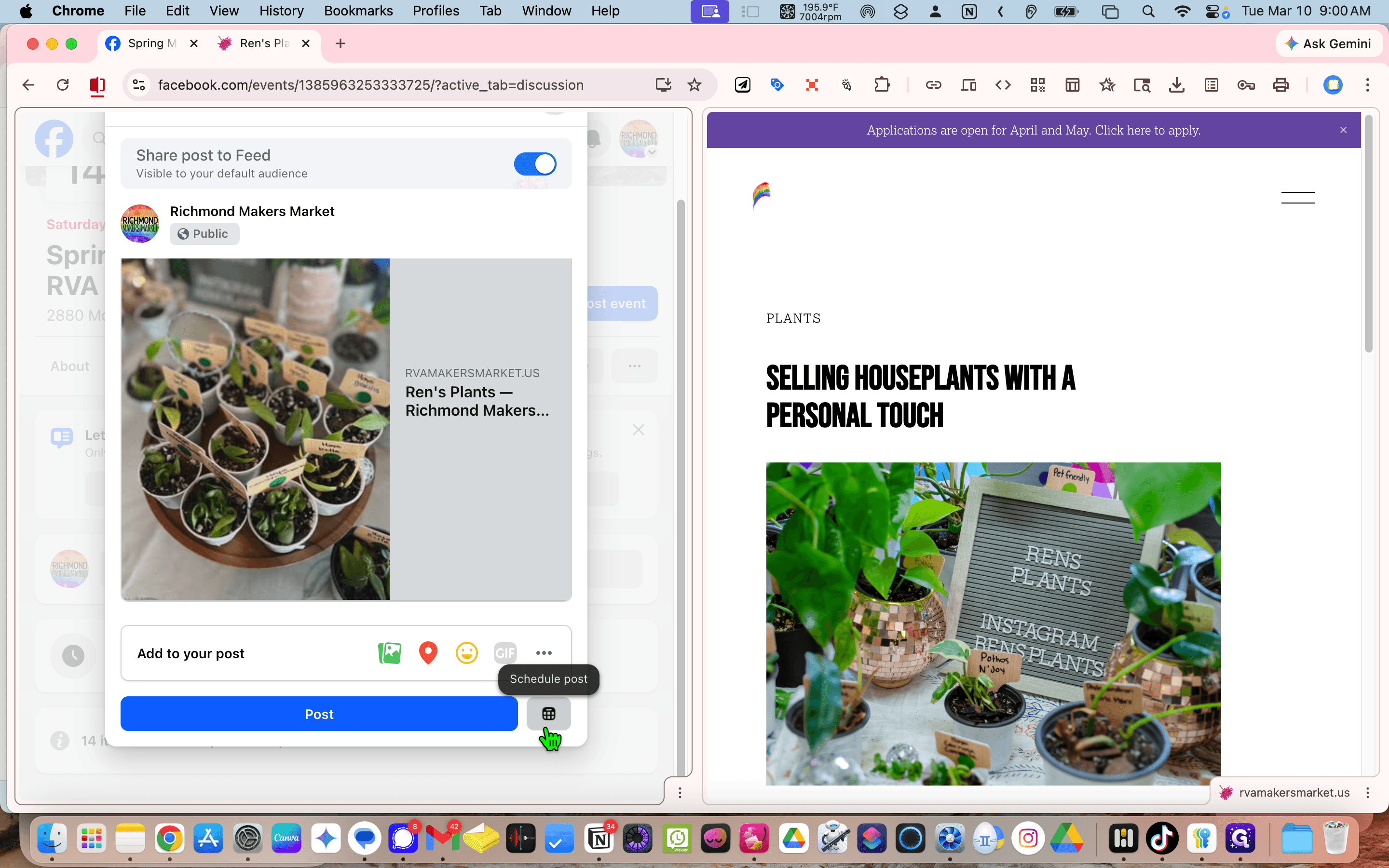Open the hamburger menu on rvamakersmarket page

[x=1298, y=198]
